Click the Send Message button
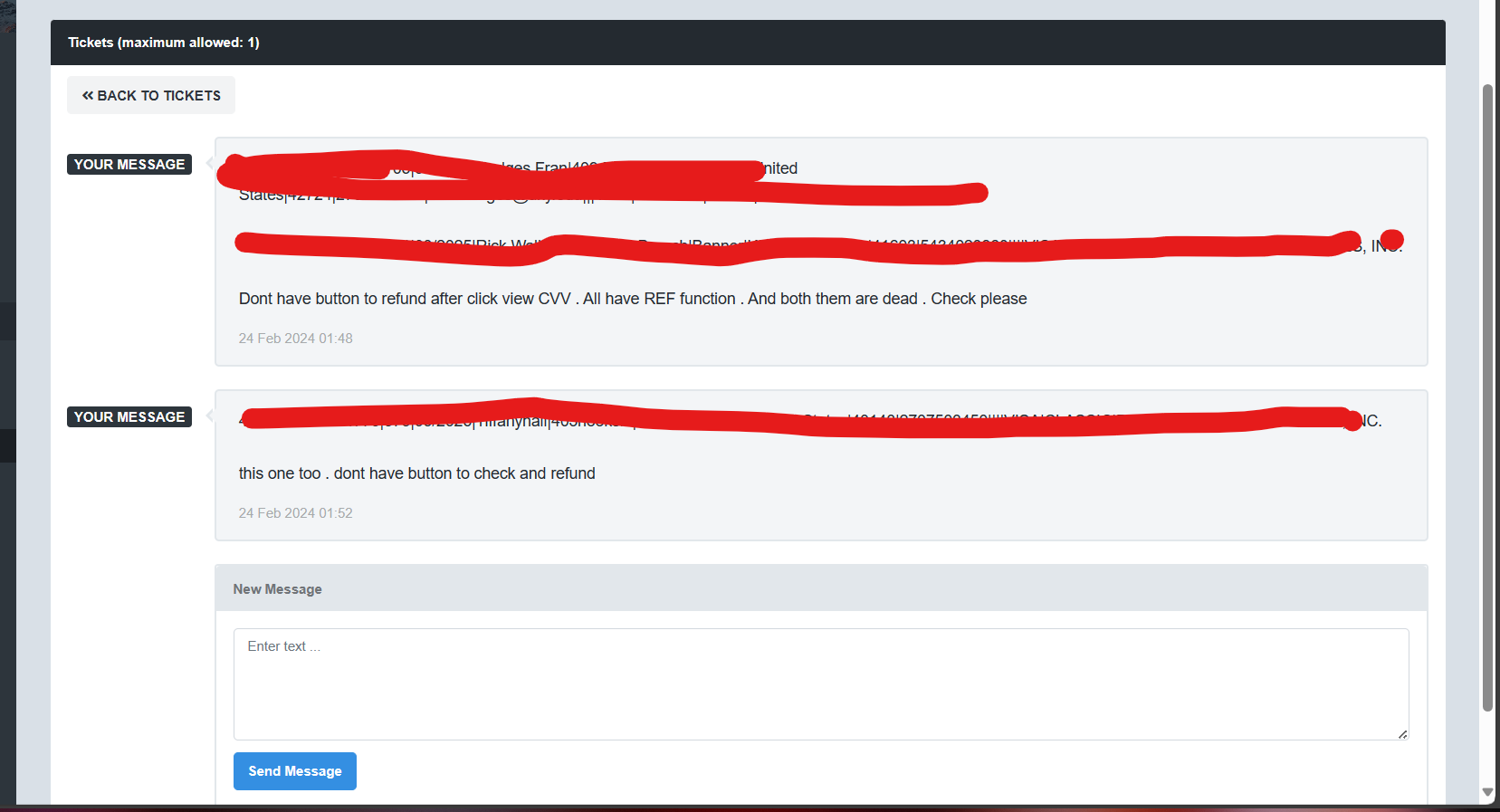1500x812 pixels. point(295,771)
